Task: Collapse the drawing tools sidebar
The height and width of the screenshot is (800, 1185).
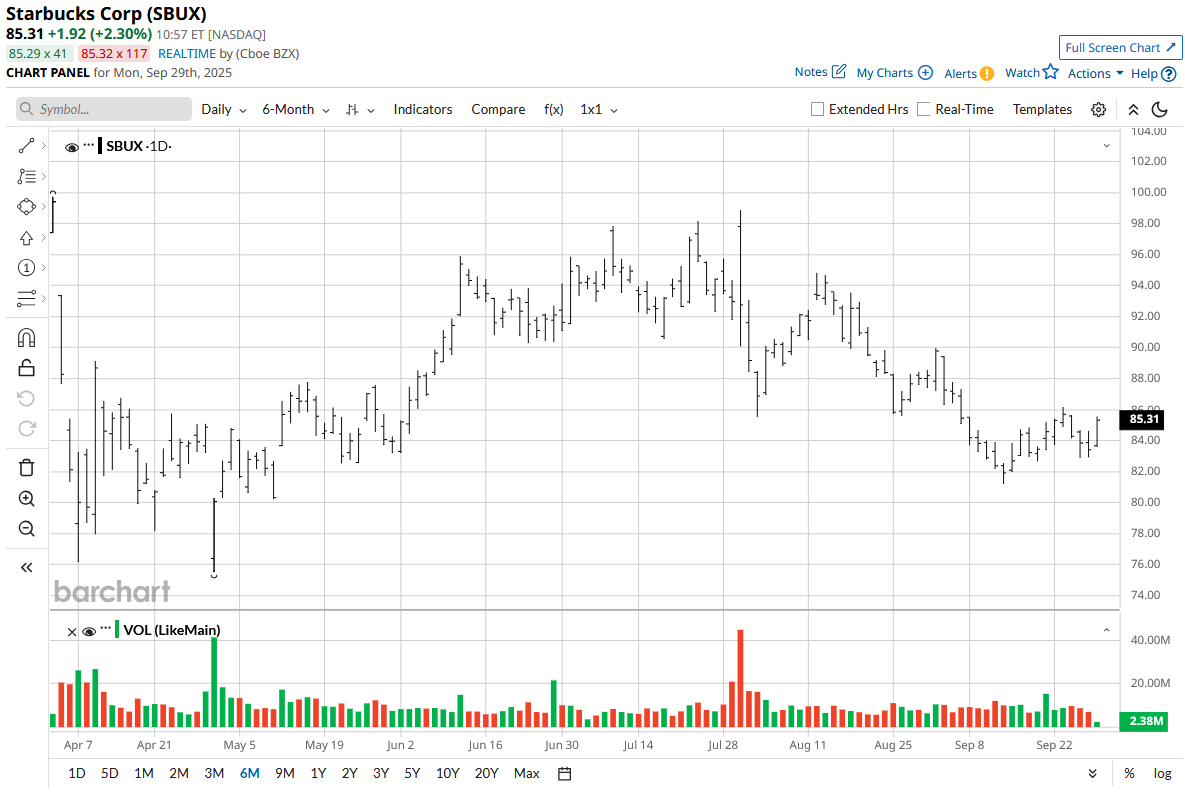Action: pos(26,567)
